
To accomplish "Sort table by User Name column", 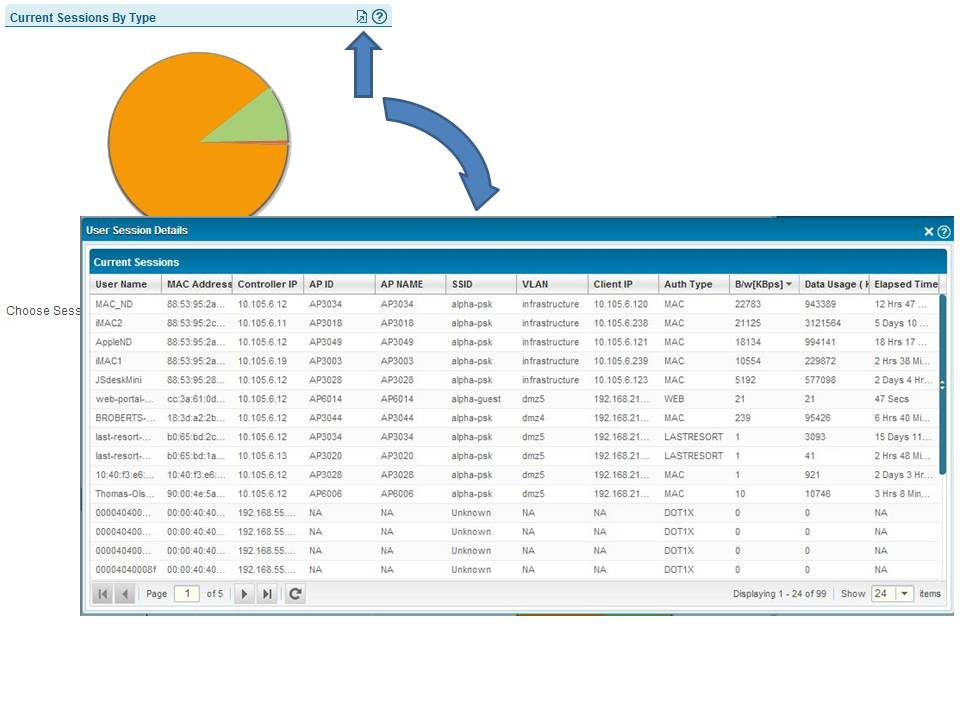I will tap(122, 284).
